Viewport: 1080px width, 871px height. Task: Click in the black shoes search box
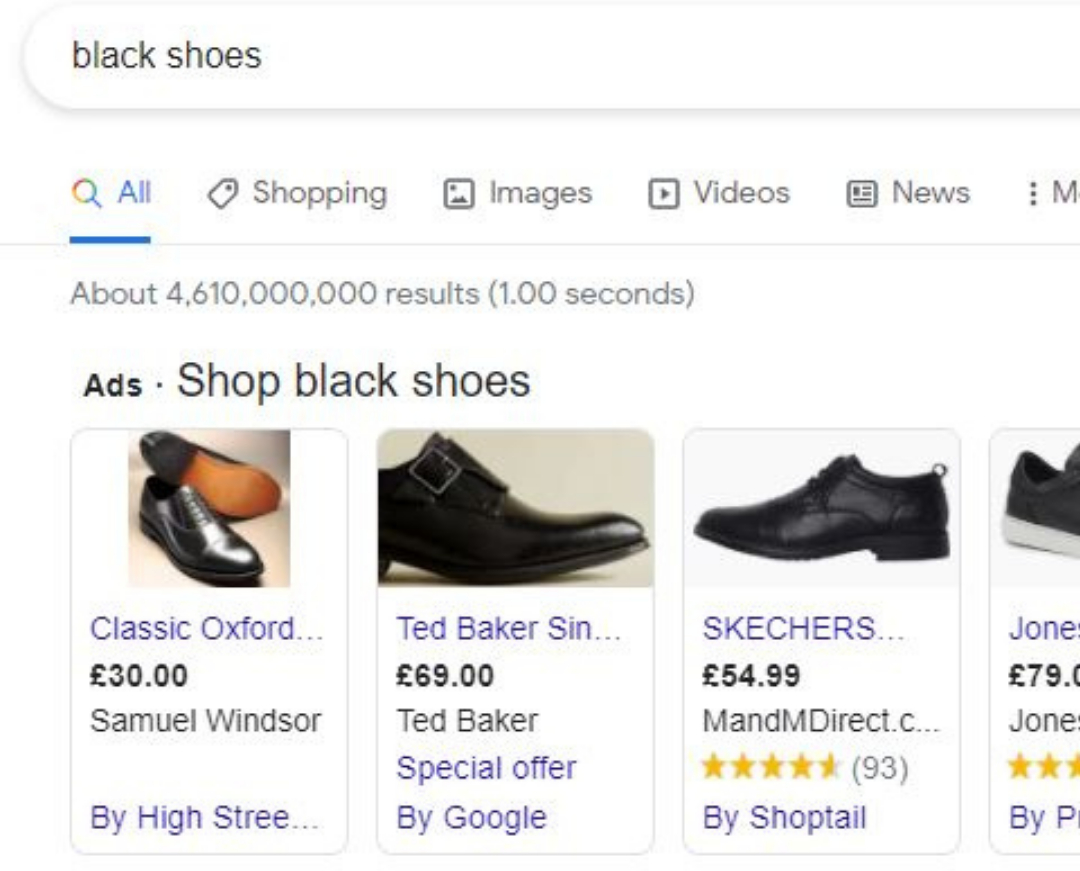500,56
